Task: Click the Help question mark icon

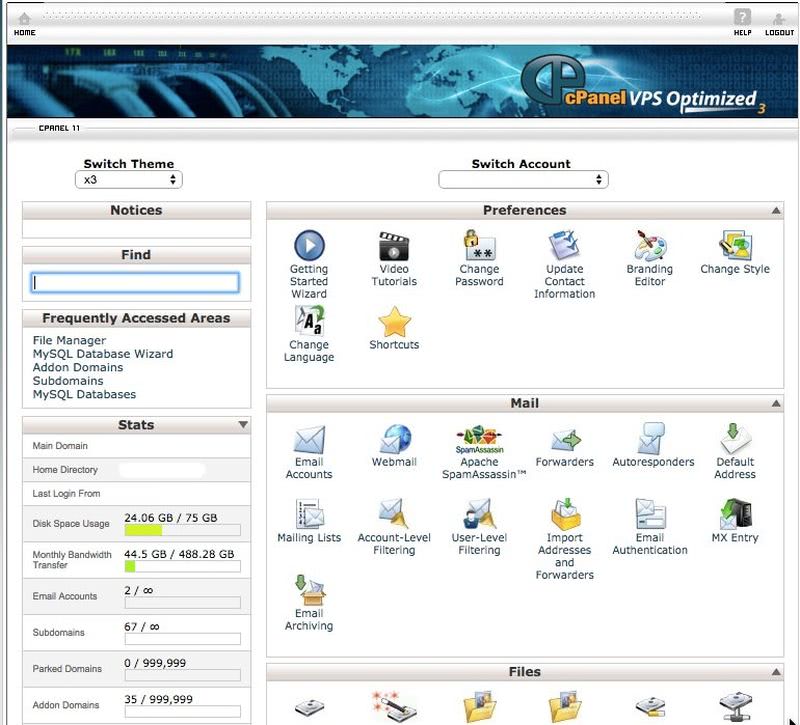Action: 742,17
